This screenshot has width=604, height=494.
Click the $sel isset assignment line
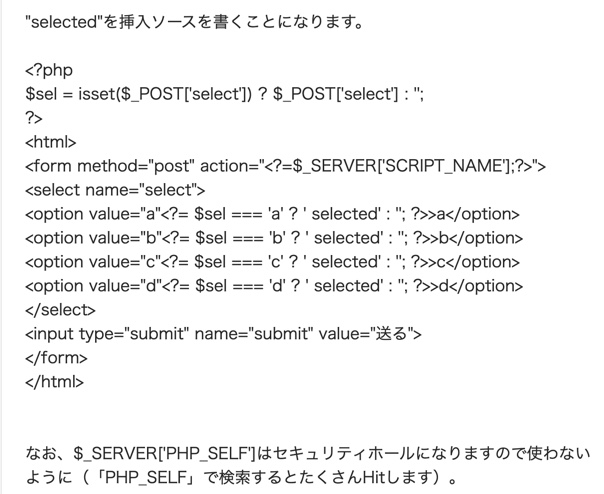coord(225,96)
